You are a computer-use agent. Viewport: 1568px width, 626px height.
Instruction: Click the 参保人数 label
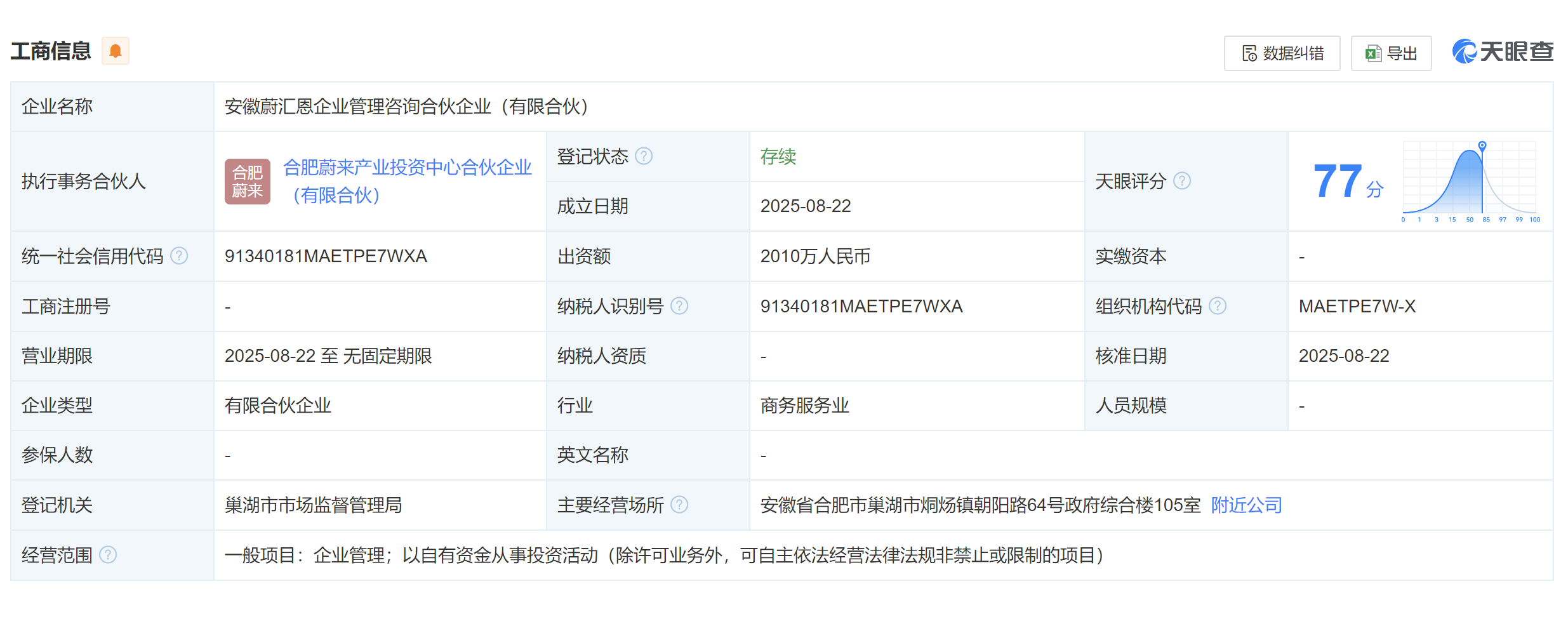(x=57, y=455)
